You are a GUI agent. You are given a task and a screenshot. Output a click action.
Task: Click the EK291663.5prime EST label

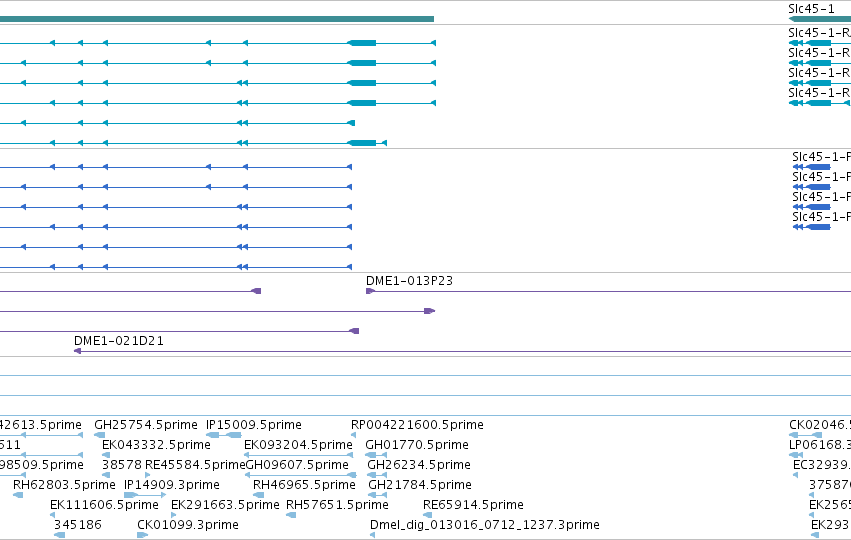(x=225, y=505)
